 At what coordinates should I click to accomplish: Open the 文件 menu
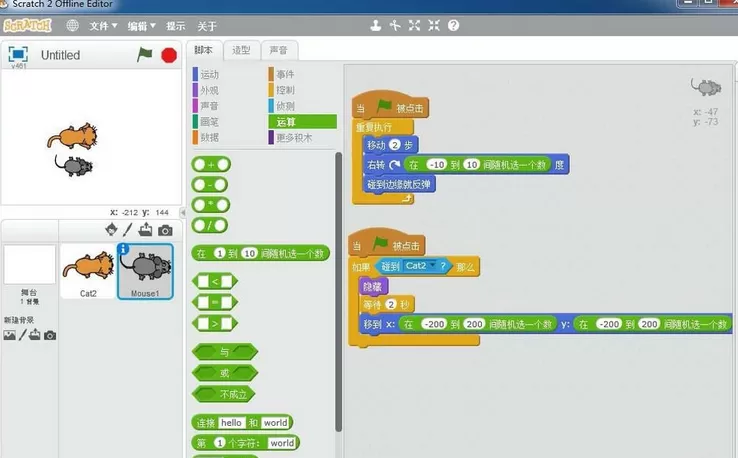103,26
